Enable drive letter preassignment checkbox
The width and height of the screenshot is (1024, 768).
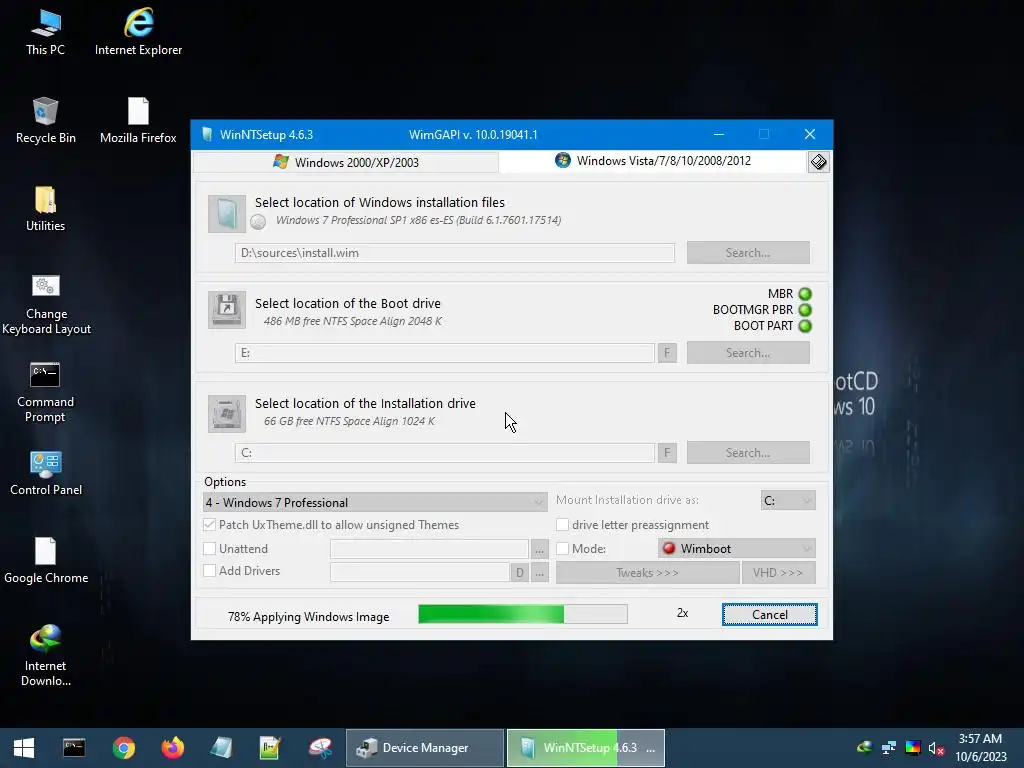(x=562, y=524)
